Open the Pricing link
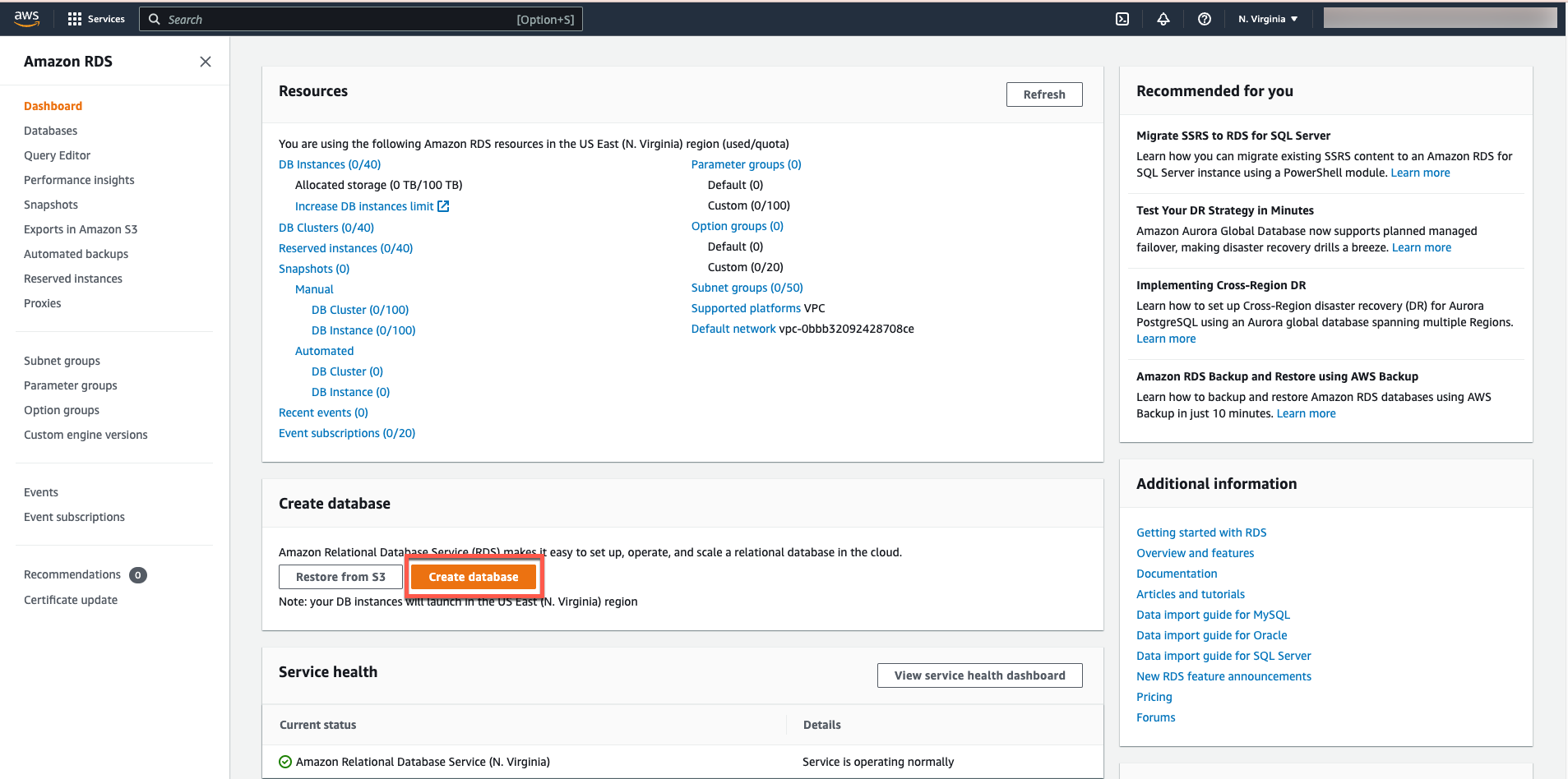The height and width of the screenshot is (779, 1568). 1154,697
